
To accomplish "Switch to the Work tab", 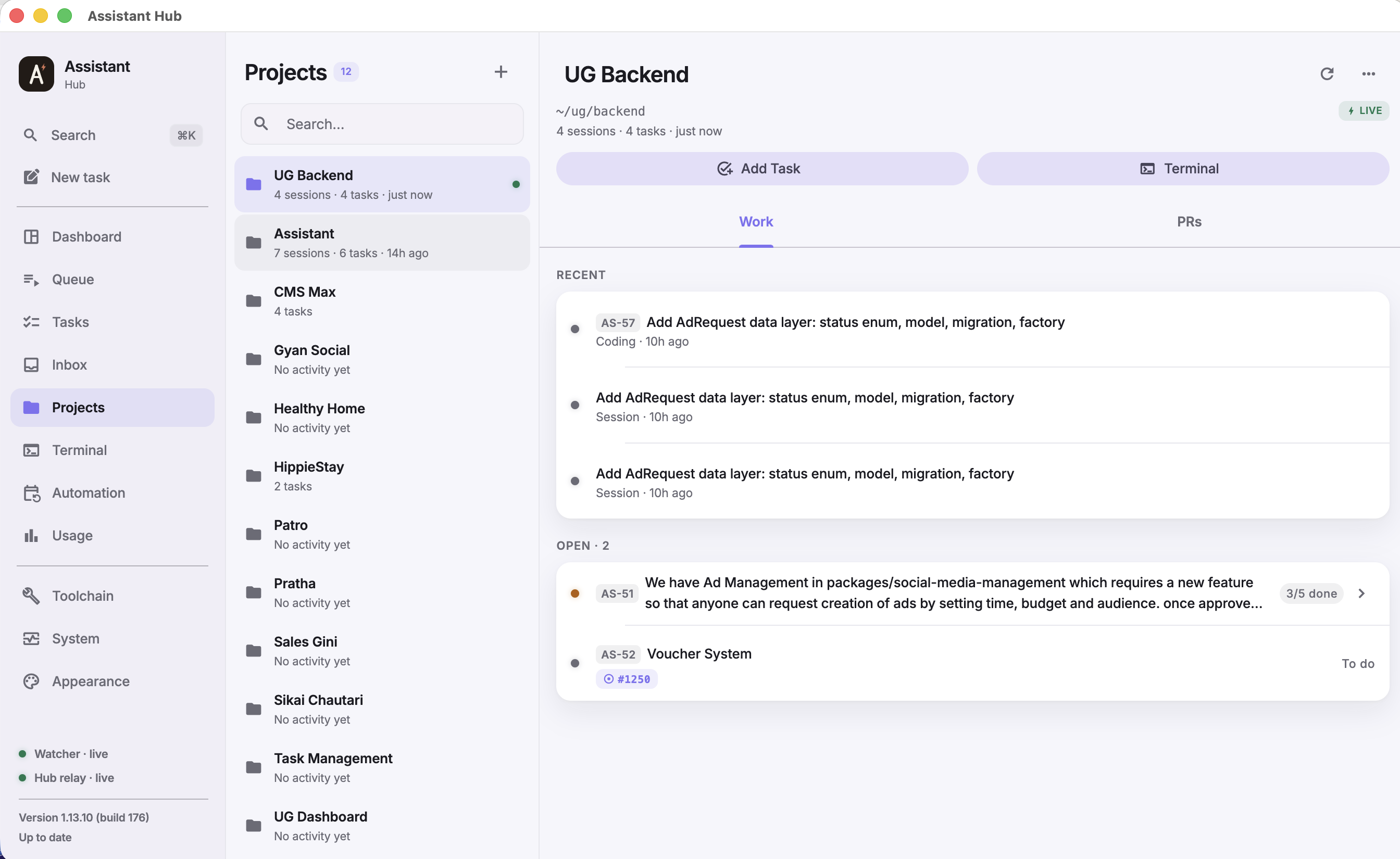I will point(756,222).
